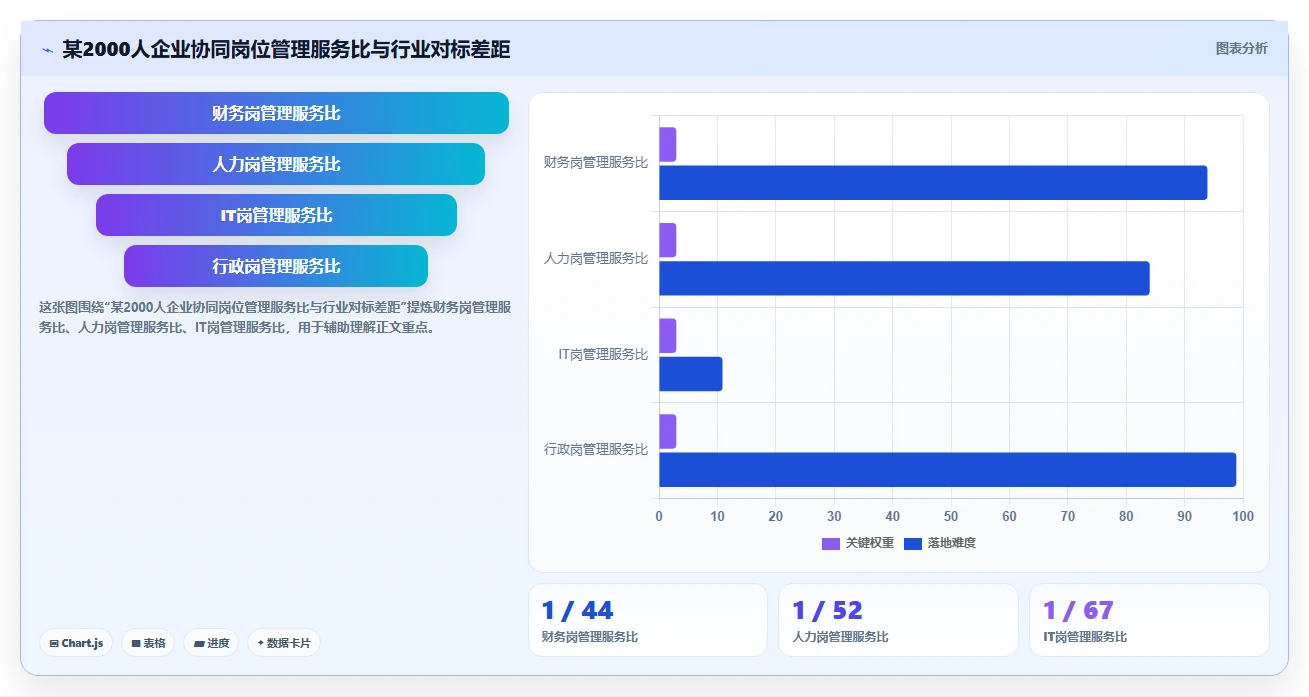The width and height of the screenshot is (1309, 697).
Task: Click the 行政岗管理服务比 y-axis label
Action: pos(596,449)
